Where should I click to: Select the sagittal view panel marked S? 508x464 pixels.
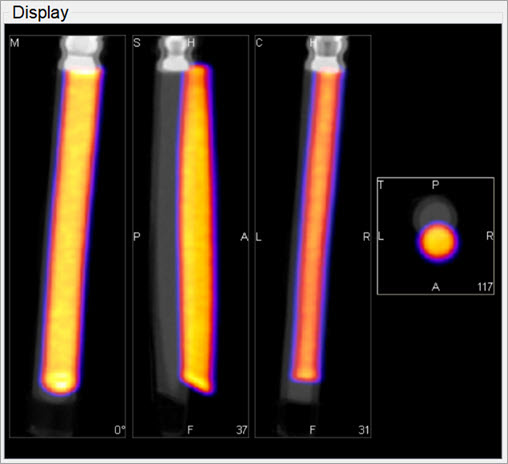click(x=190, y=236)
